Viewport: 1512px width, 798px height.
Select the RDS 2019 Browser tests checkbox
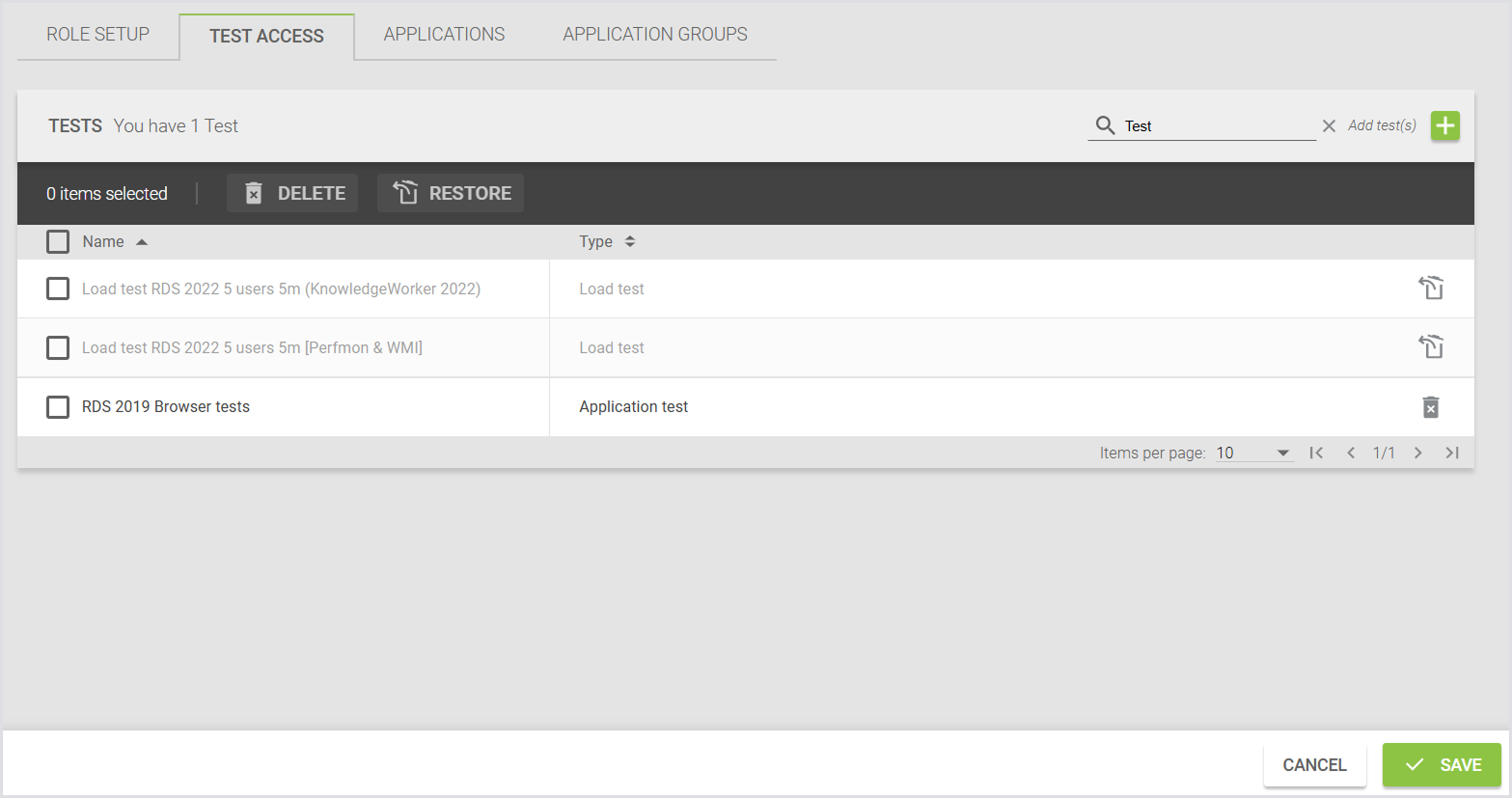(x=58, y=407)
